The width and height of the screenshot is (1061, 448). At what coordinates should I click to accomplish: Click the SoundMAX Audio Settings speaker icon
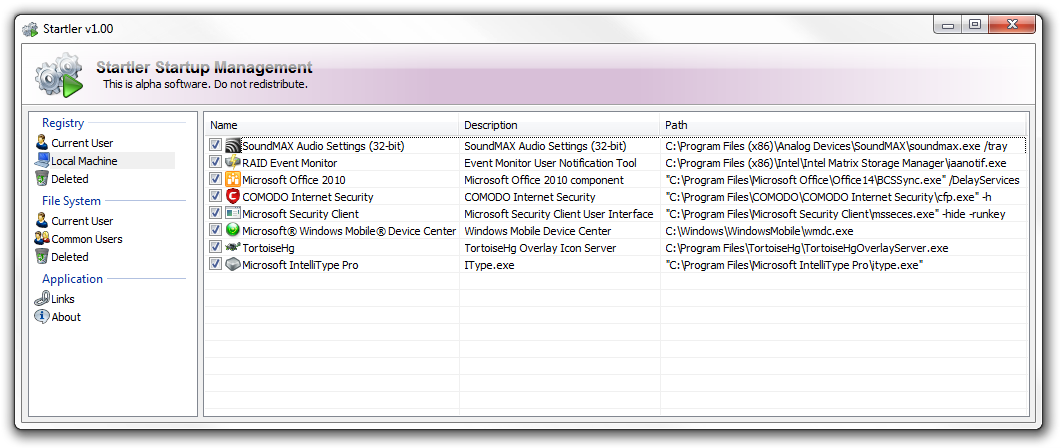coord(233,146)
